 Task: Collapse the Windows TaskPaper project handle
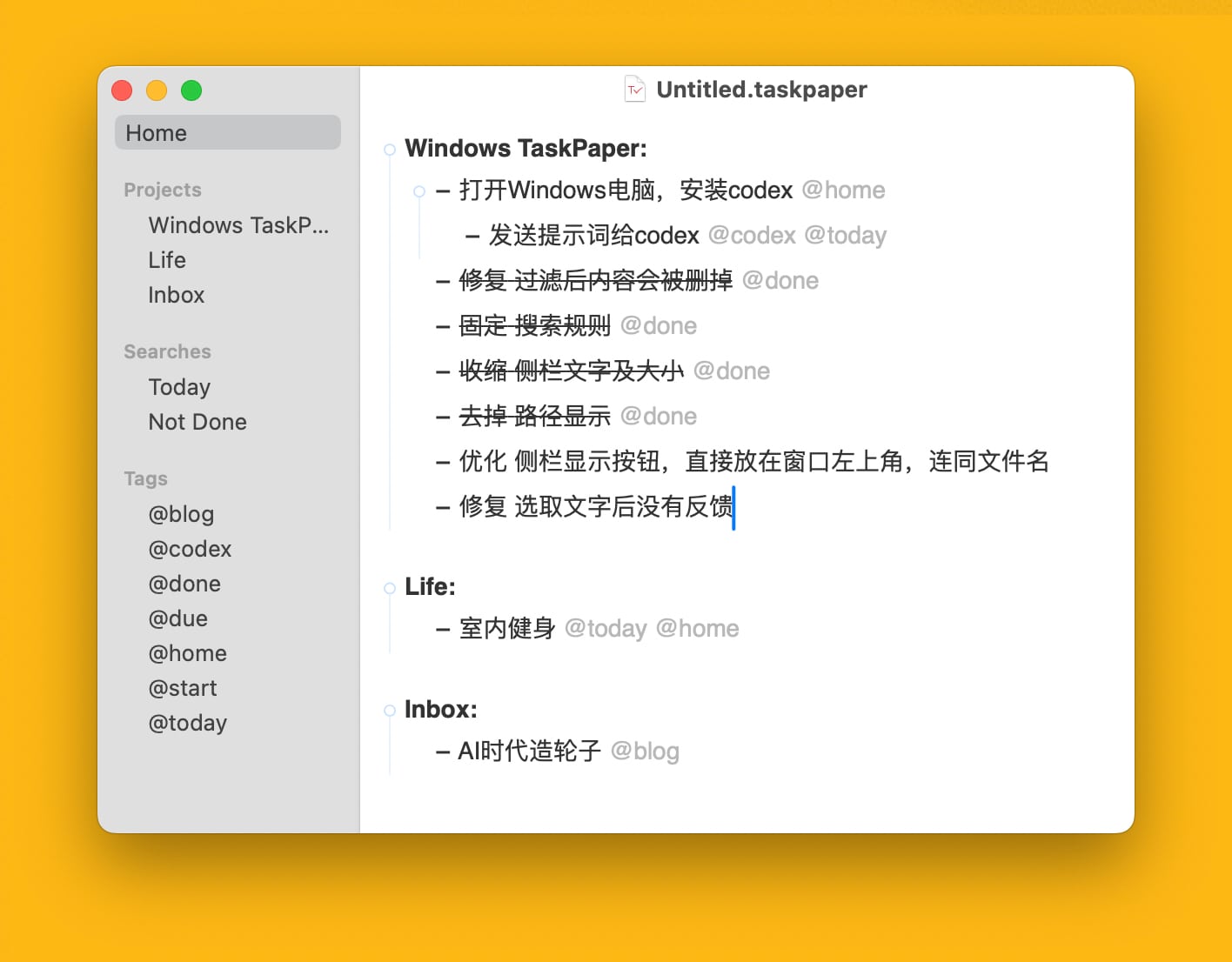tap(390, 150)
